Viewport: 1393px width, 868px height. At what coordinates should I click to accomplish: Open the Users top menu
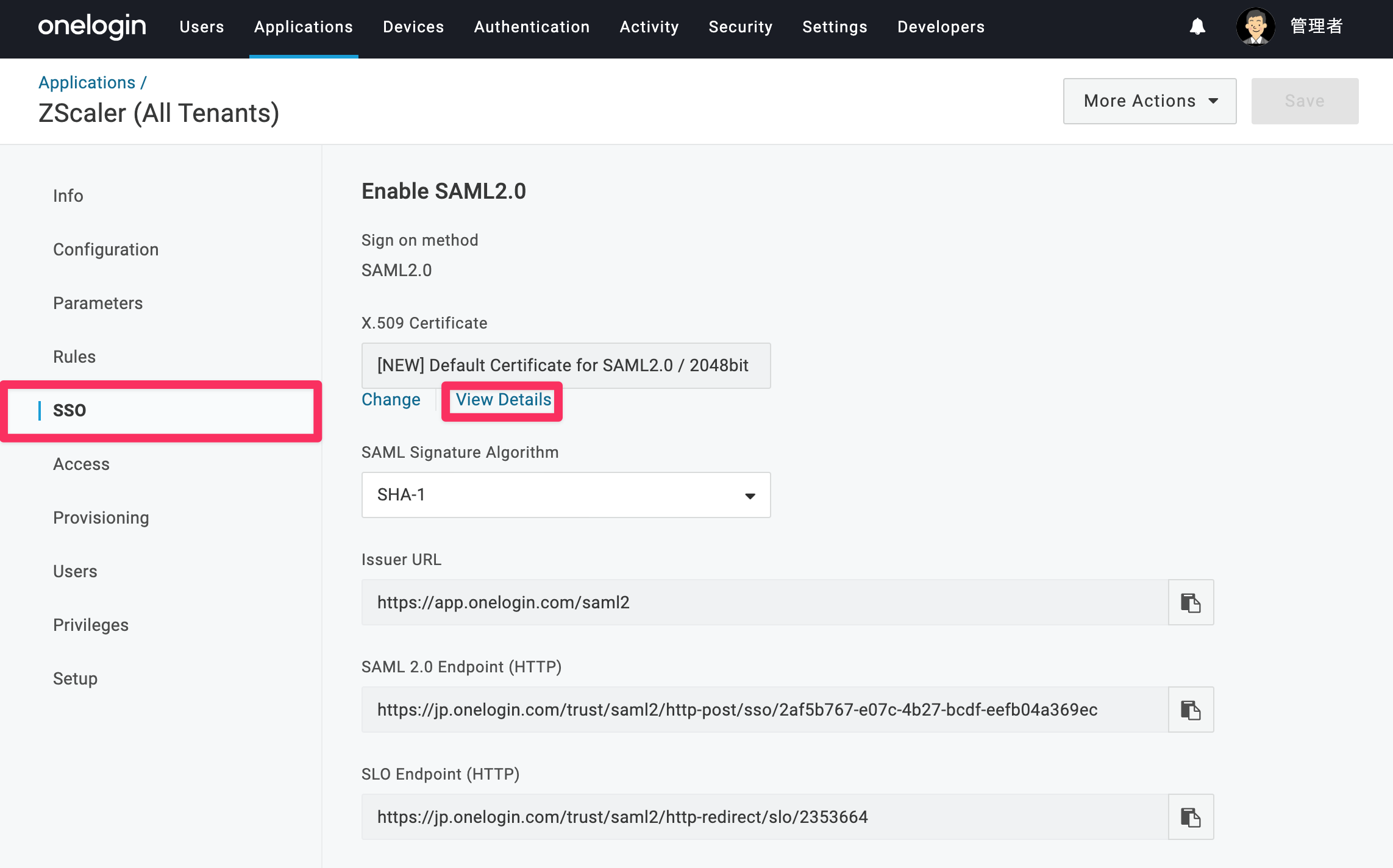point(202,27)
